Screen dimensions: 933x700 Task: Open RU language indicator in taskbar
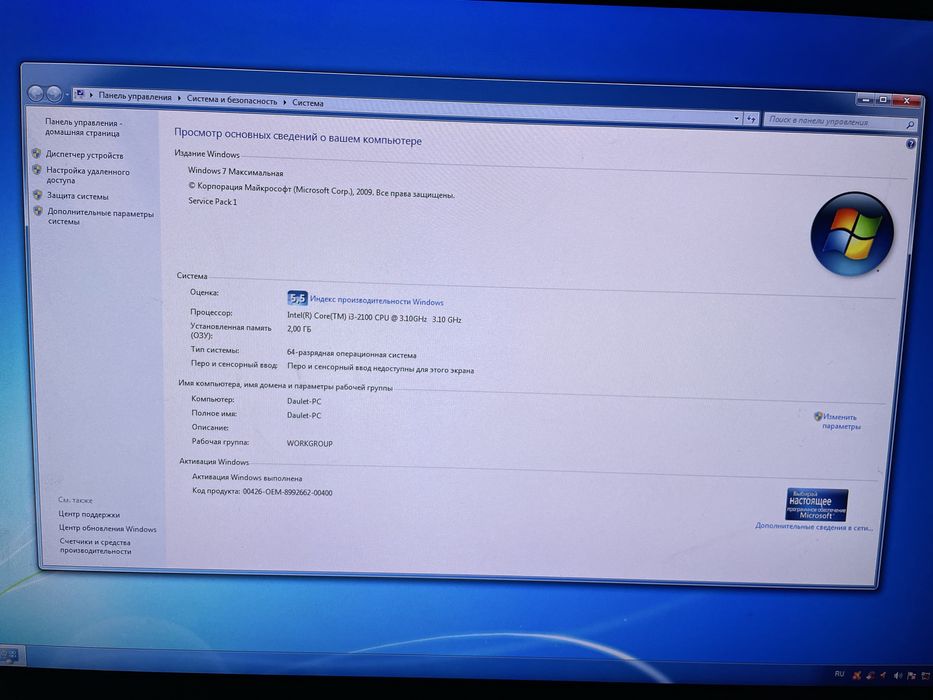(839, 674)
